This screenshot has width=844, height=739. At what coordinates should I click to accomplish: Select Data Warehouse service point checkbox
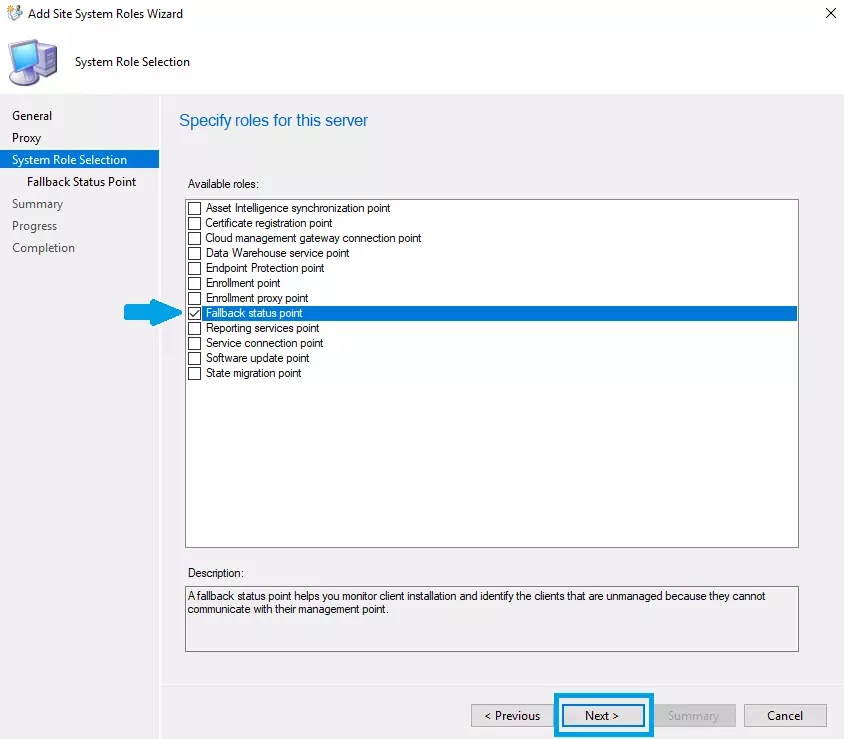194,253
